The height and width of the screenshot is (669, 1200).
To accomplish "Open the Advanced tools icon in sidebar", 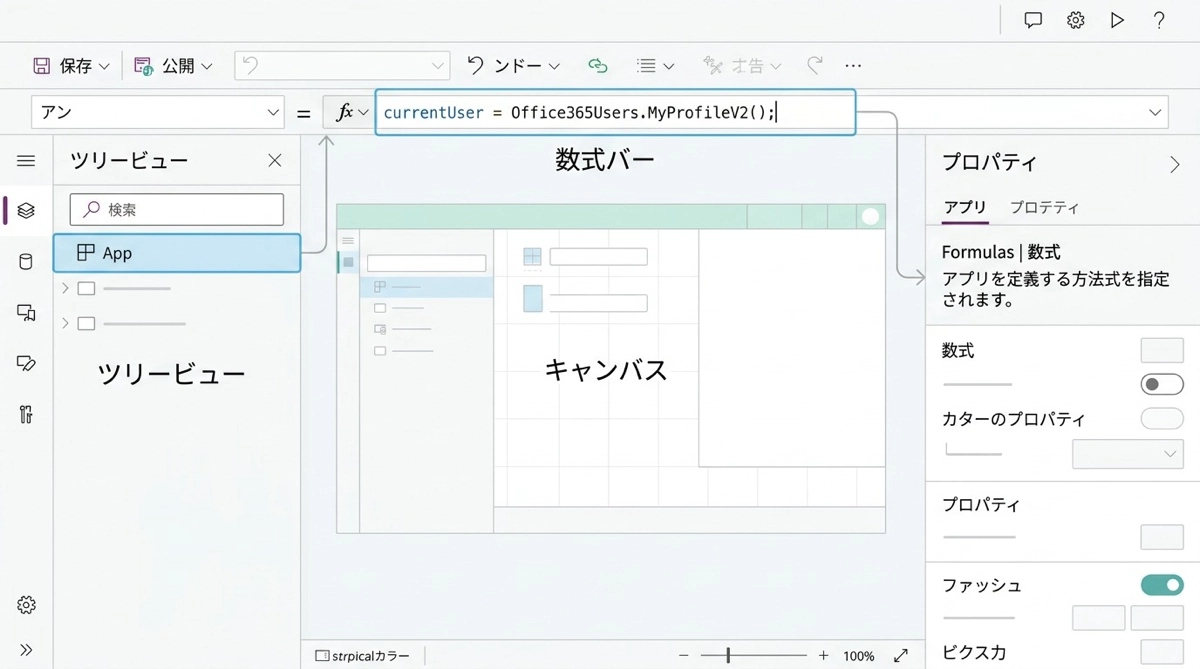I will (26, 414).
